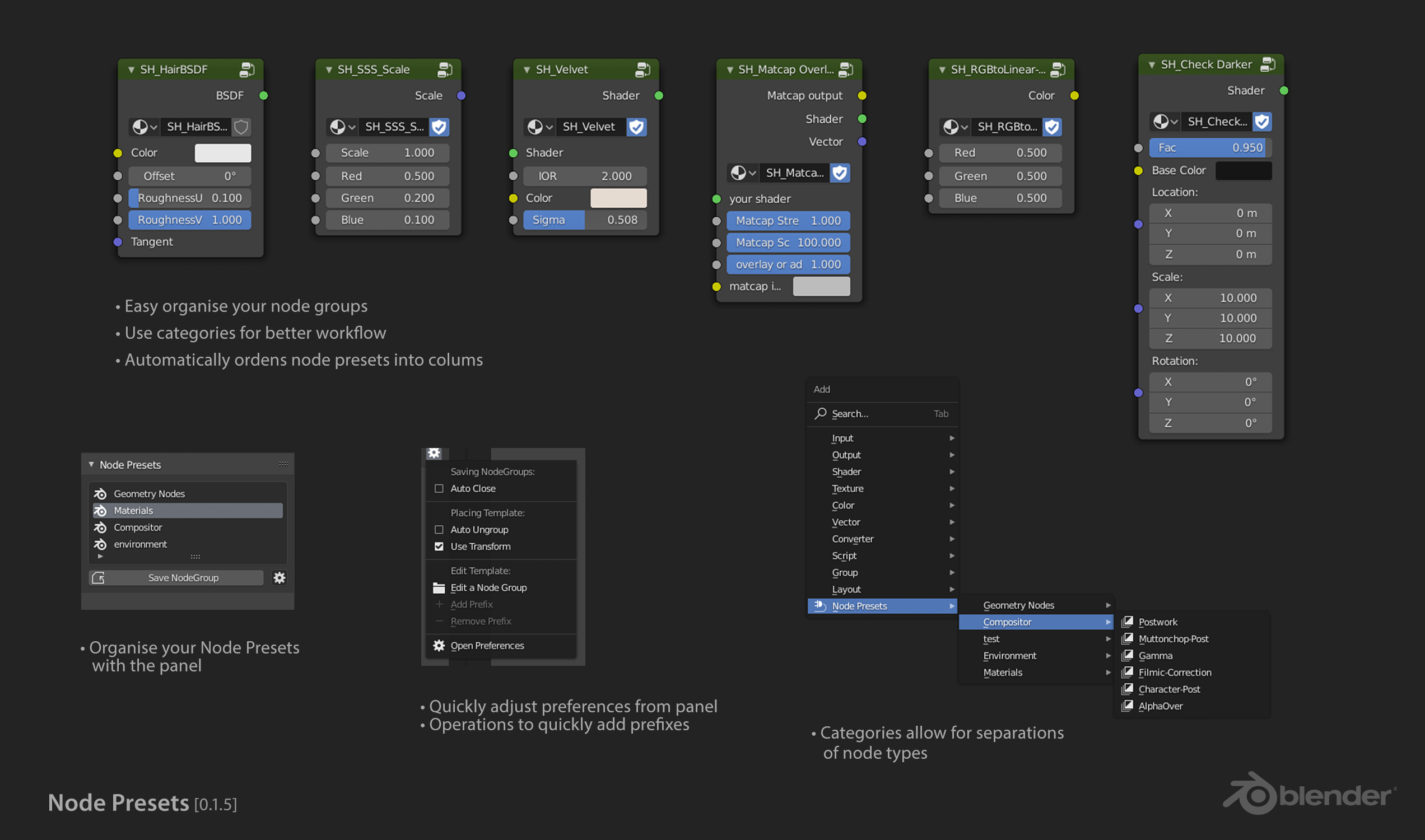Select Materials in Node Presets submenu
1425x840 pixels.
click(1002, 673)
